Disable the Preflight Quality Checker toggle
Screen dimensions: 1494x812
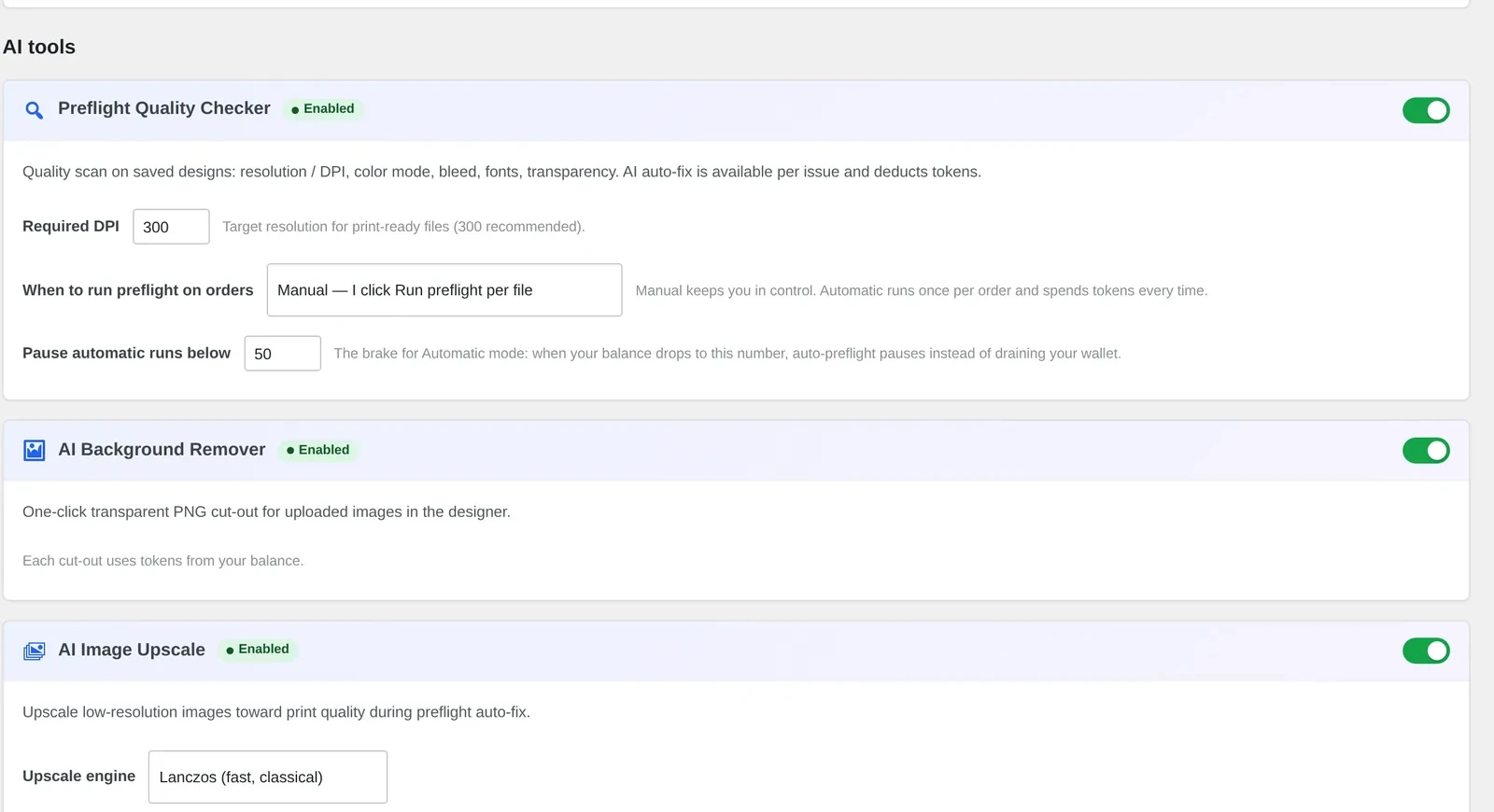[1426, 110]
